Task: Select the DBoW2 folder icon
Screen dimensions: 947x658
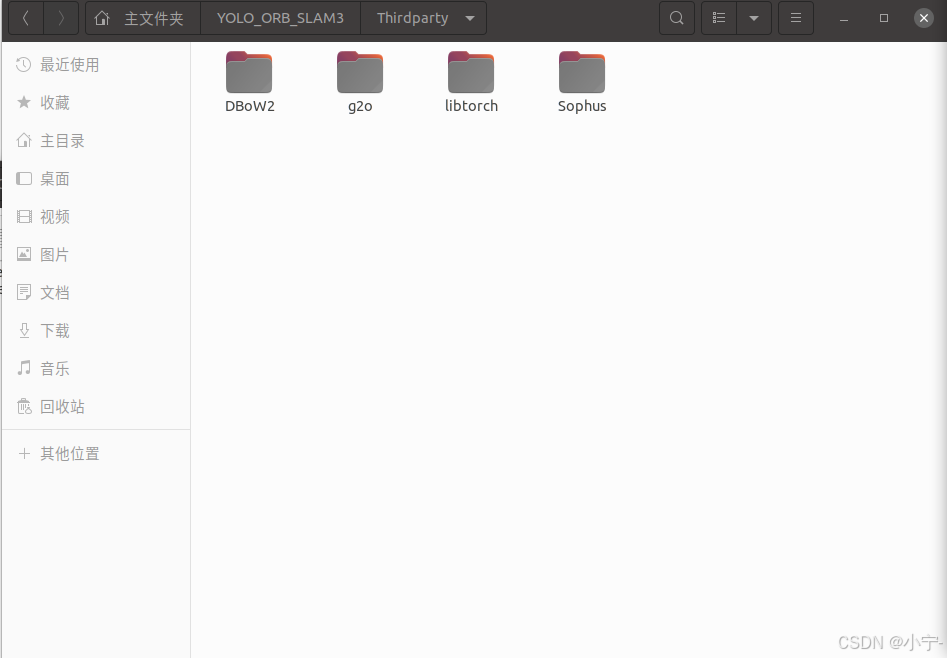Action: point(249,72)
